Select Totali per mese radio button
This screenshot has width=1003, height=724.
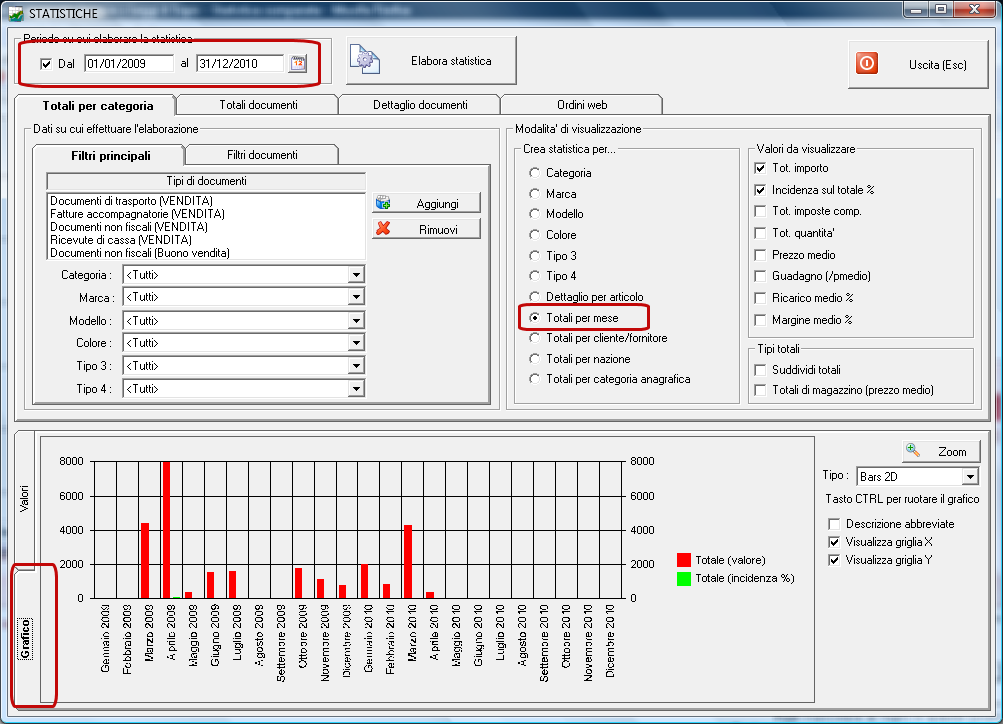[x=534, y=318]
